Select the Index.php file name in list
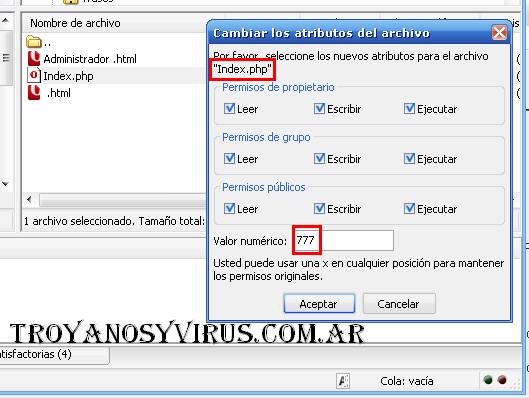This screenshot has width=529, height=398. click(x=68, y=76)
